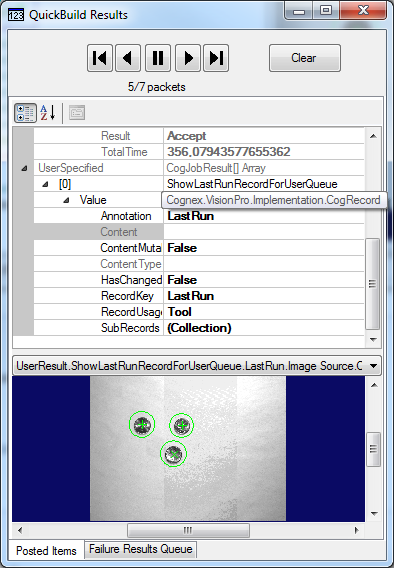Select the TotalTime property row

(199, 152)
